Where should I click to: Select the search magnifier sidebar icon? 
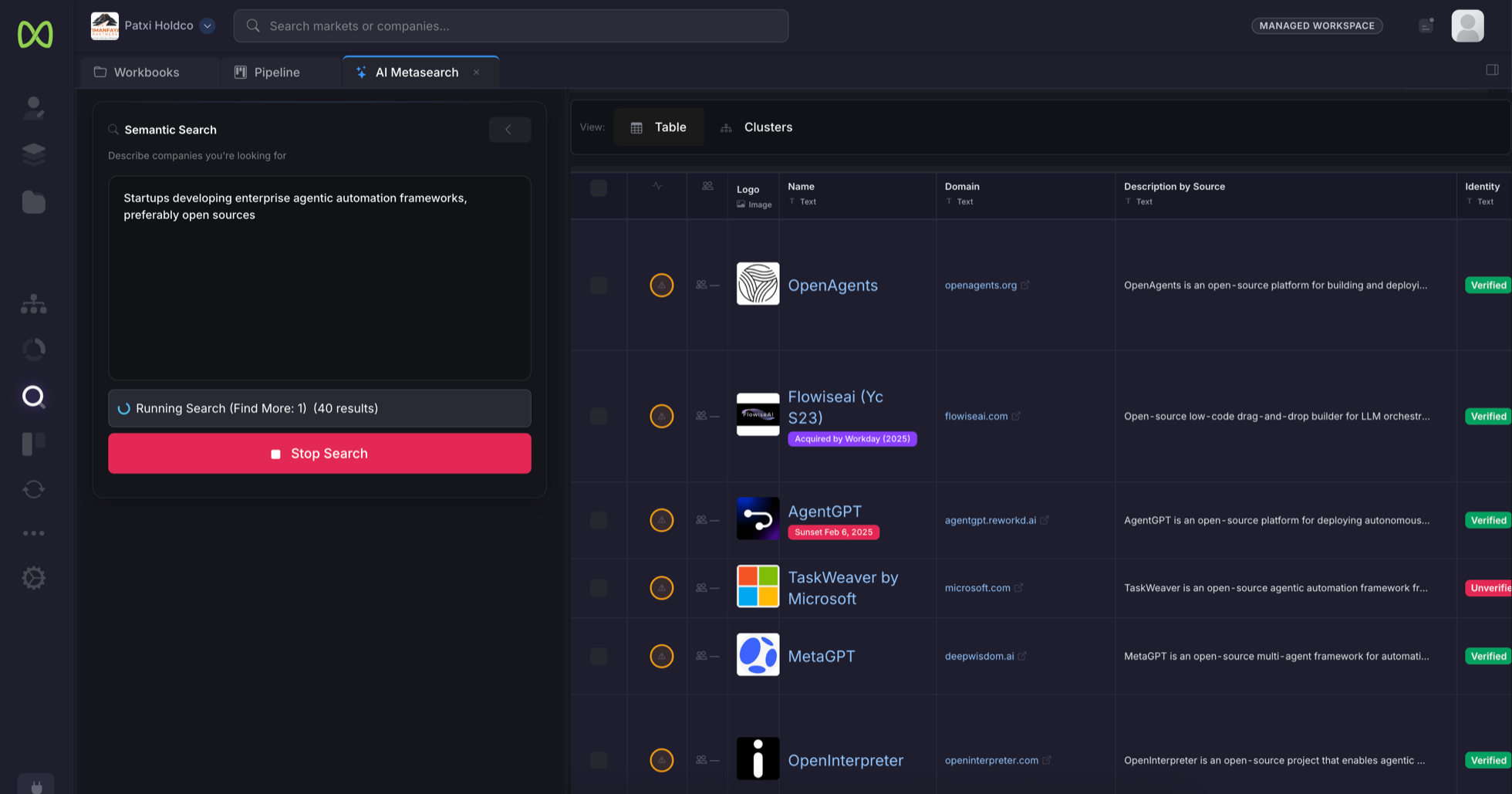click(x=33, y=397)
